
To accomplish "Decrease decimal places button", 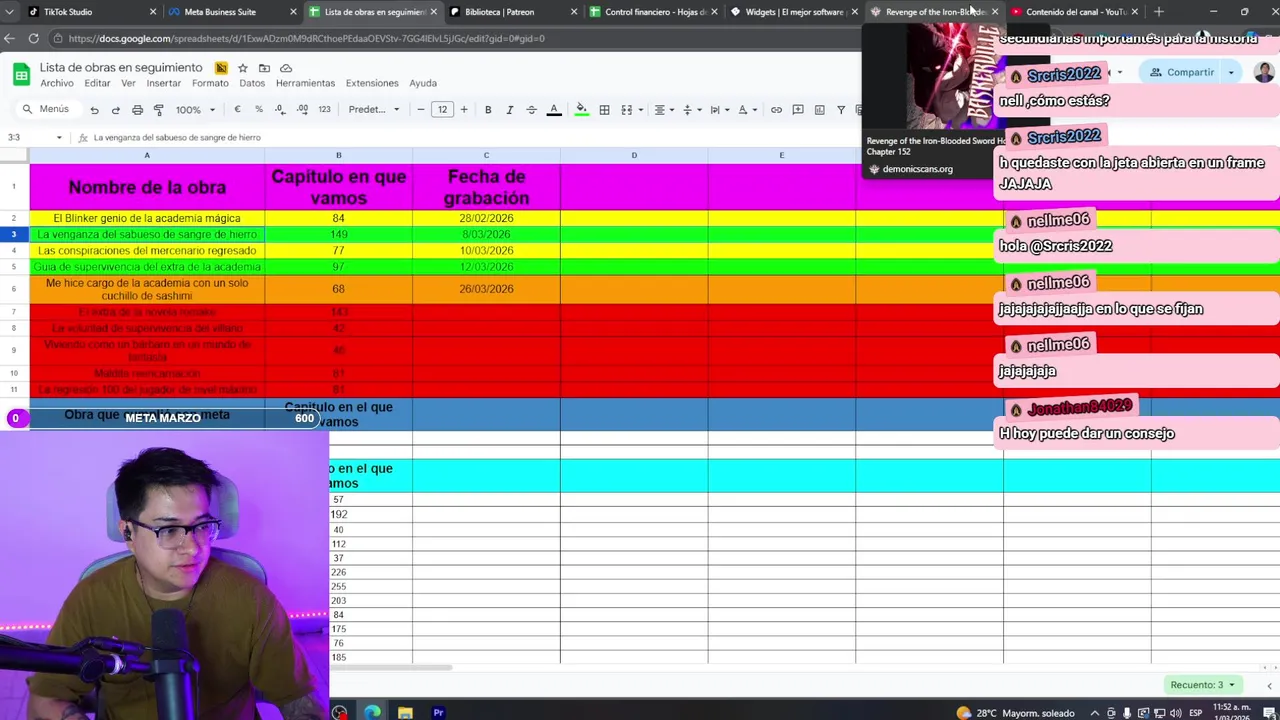I will (x=280, y=110).
